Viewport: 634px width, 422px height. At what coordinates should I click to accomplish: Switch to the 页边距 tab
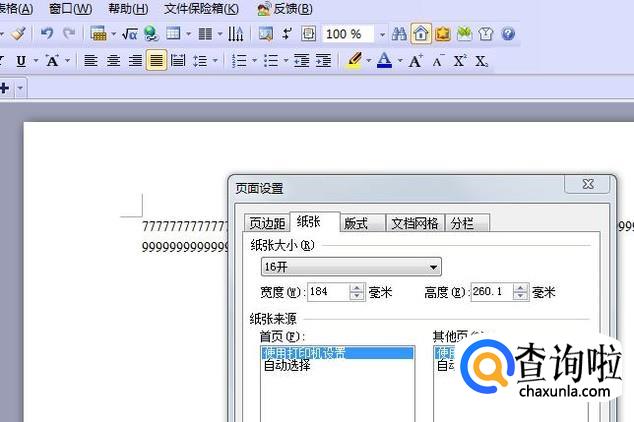click(x=267, y=223)
